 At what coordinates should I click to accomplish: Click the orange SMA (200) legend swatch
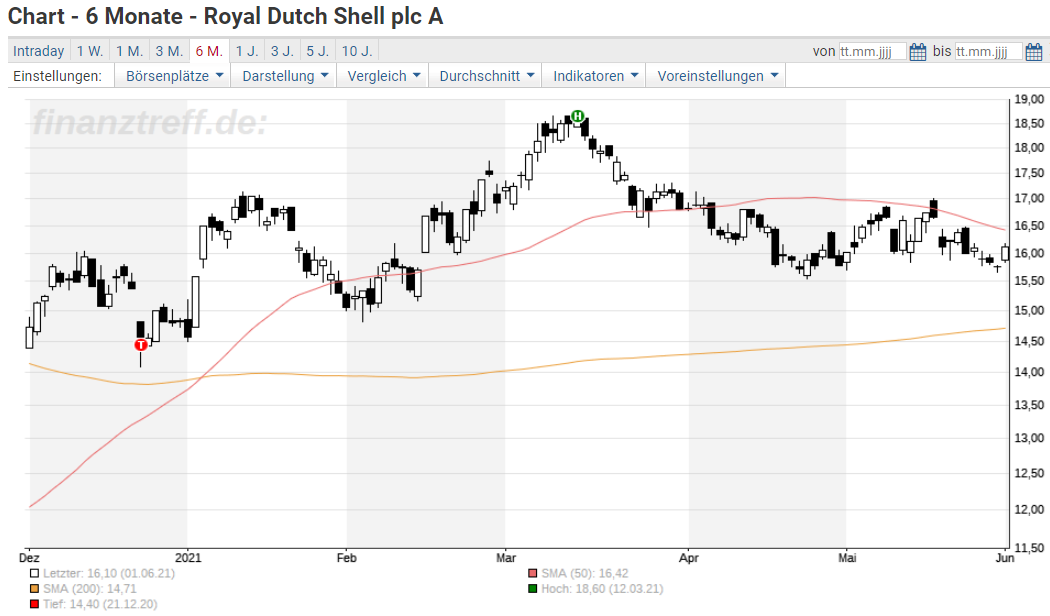[34, 589]
